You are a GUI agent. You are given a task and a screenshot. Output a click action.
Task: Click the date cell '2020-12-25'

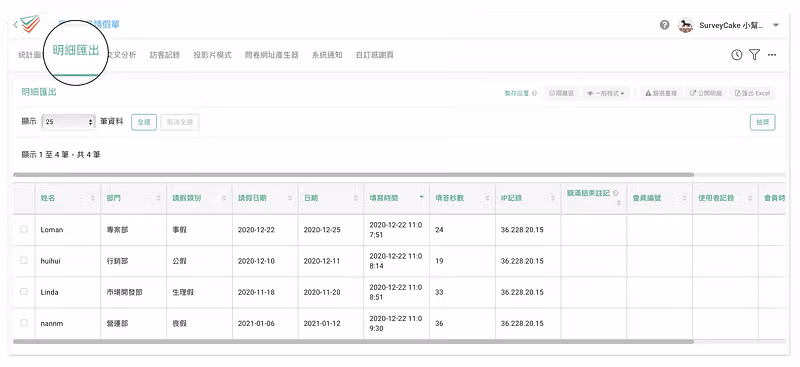tap(322, 230)
